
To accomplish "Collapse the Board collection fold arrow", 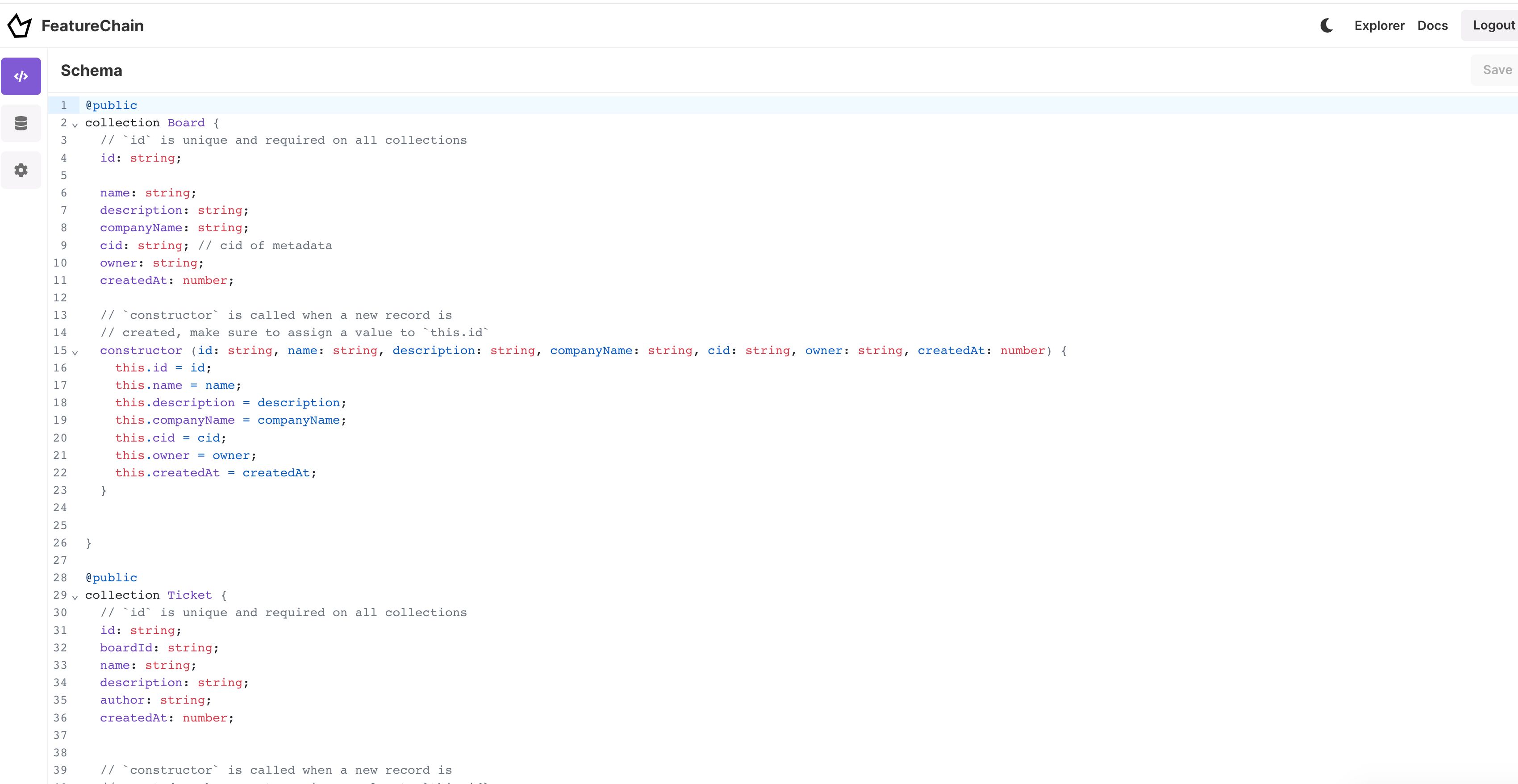I will [x=75, y=125].
